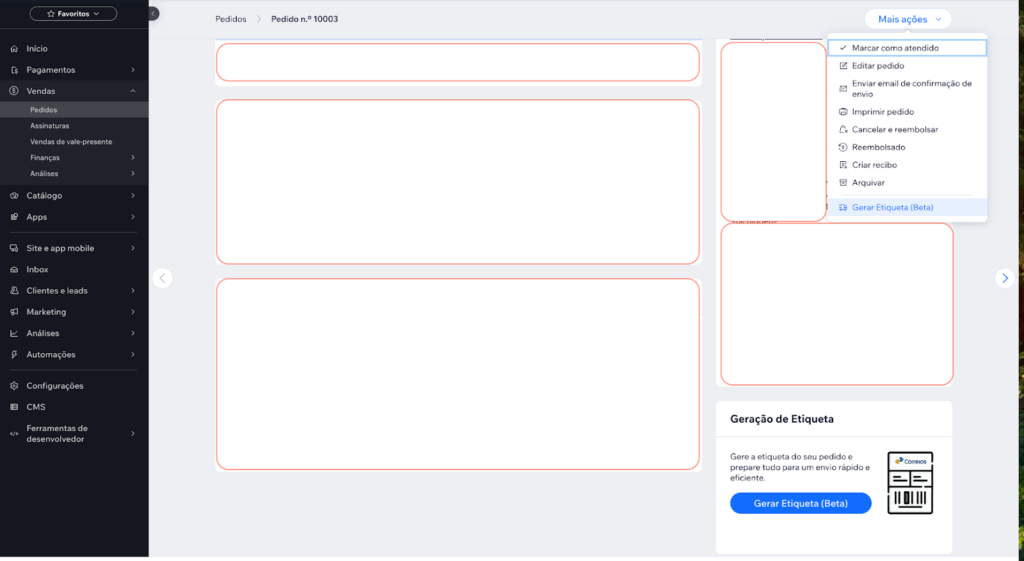Click the CMS label in sidebar
This screenshot has height=561, width=1024.
[36, 407]
